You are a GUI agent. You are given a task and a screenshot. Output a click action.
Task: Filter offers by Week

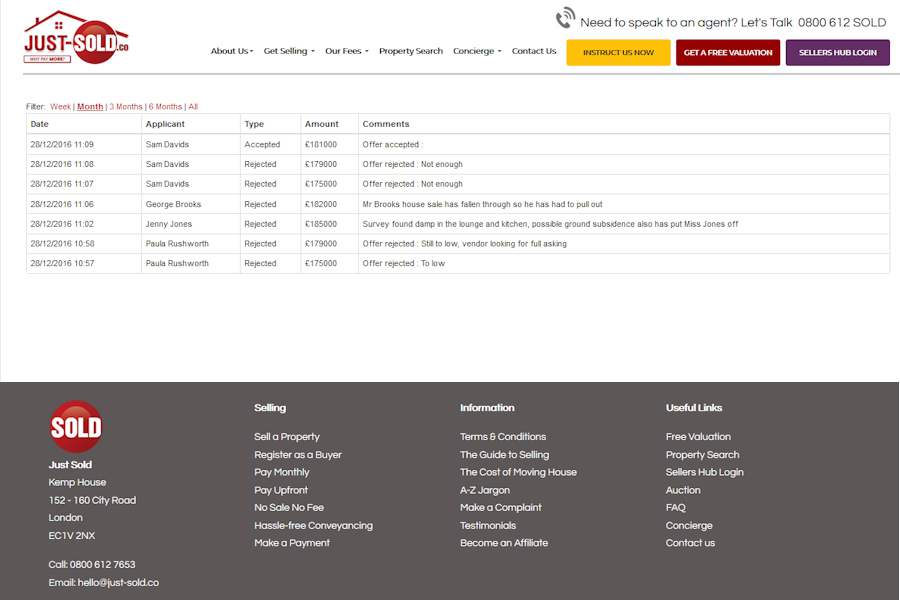(60, 107)
